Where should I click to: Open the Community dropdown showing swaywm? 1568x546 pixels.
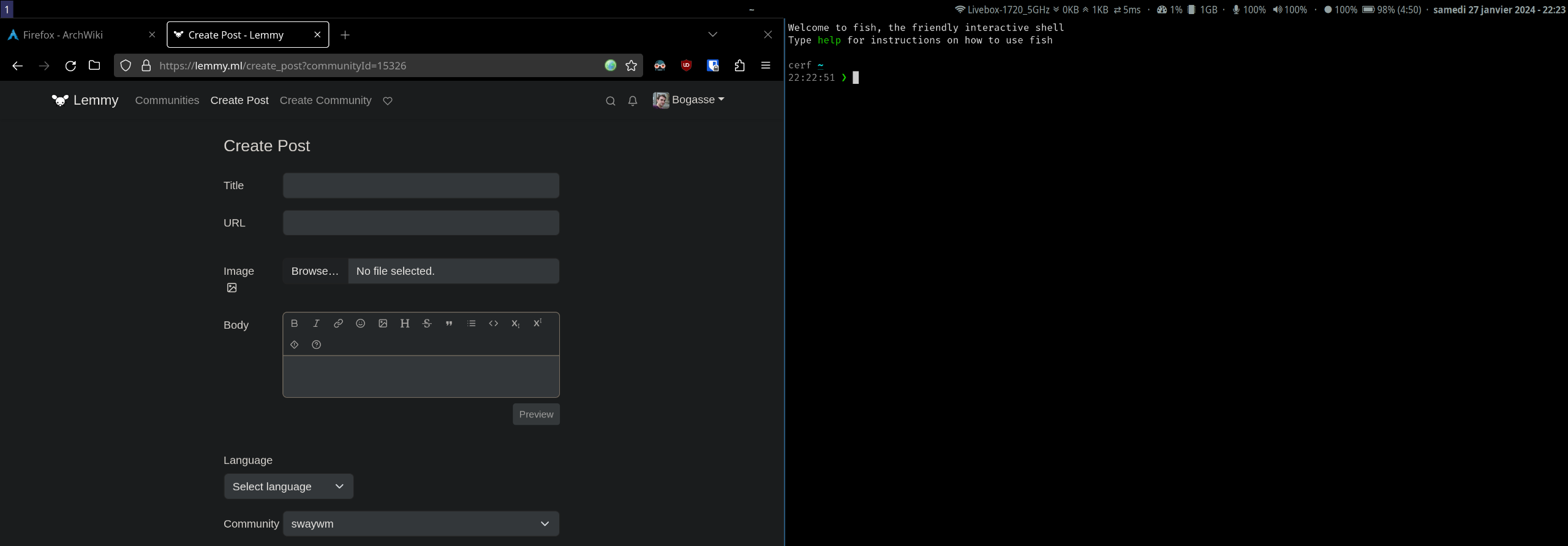coord(421,524)
